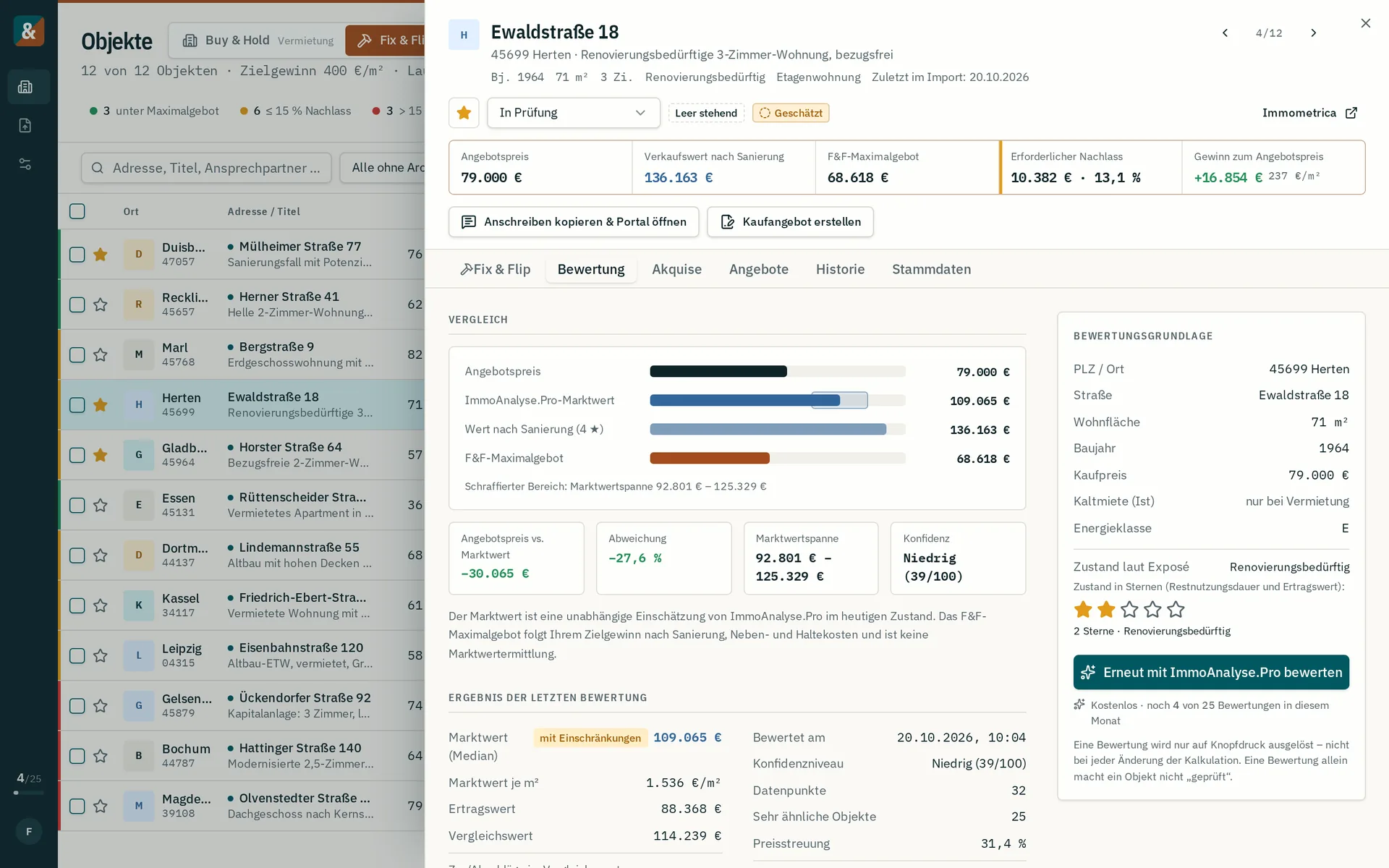Switch to Fix & Flip tab

496,269
